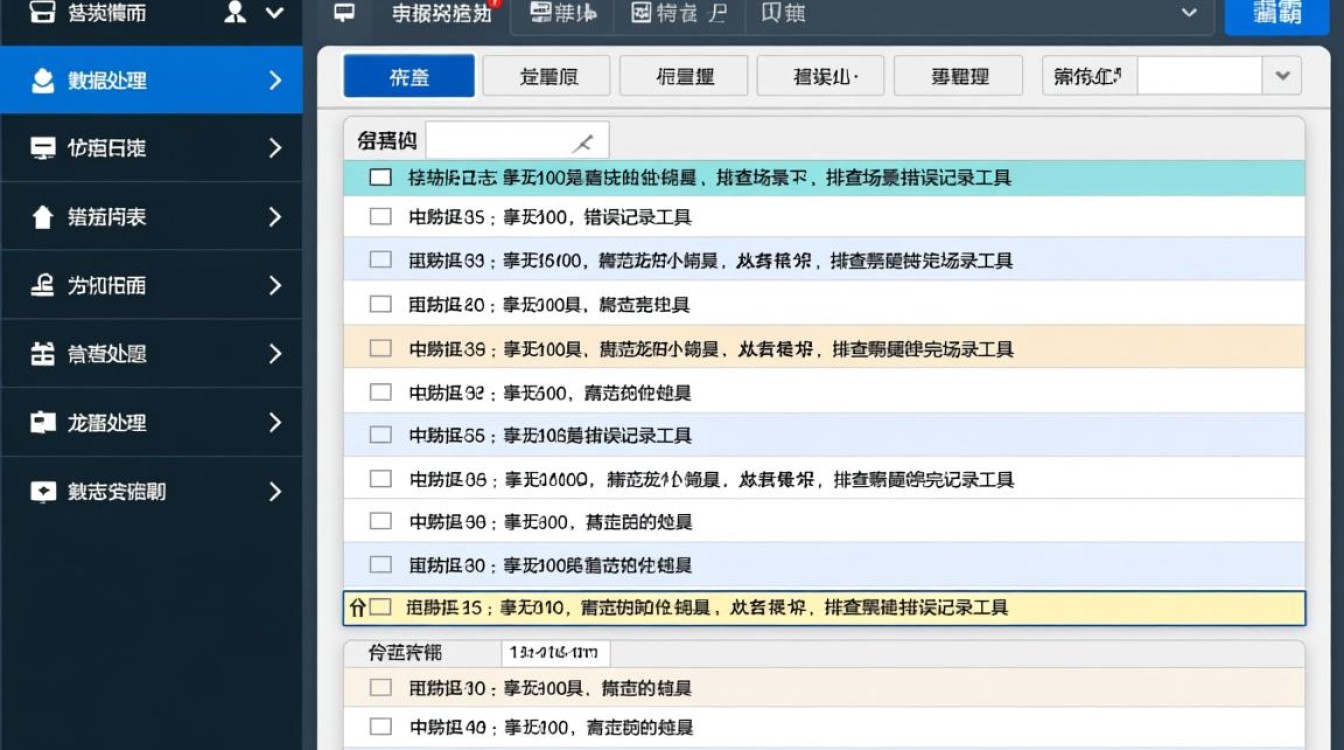Screen dimensions: 1344x750
Task: Click the monitor icon on the top toolbar
Action: click(344, 12)
